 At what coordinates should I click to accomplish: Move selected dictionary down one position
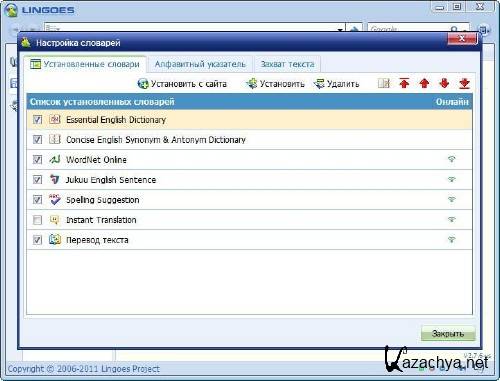444,83
